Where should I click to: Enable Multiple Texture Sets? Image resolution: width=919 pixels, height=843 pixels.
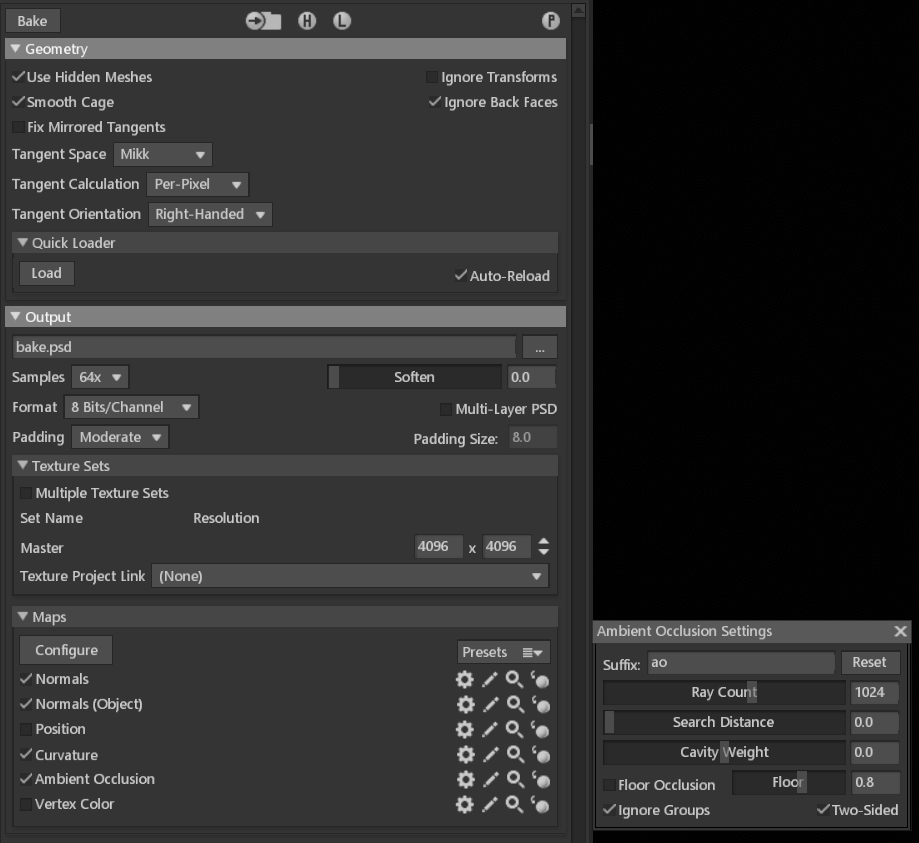[26, 493]
